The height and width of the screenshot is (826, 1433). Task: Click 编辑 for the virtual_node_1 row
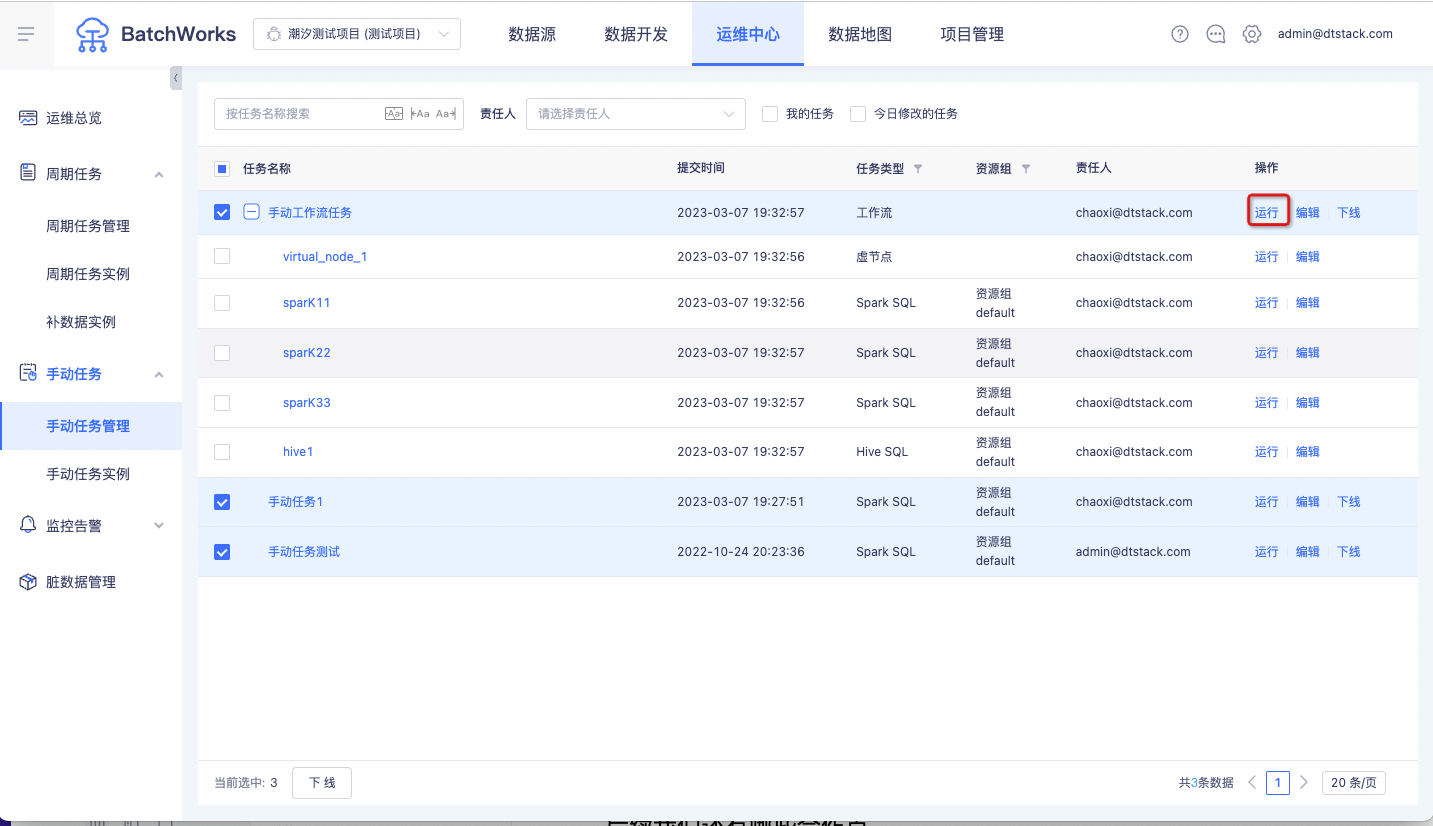click(1308, 257)
